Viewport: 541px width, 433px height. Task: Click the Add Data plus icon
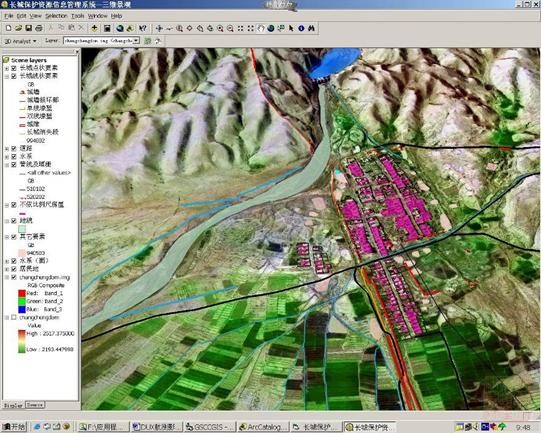click(94, 28)
